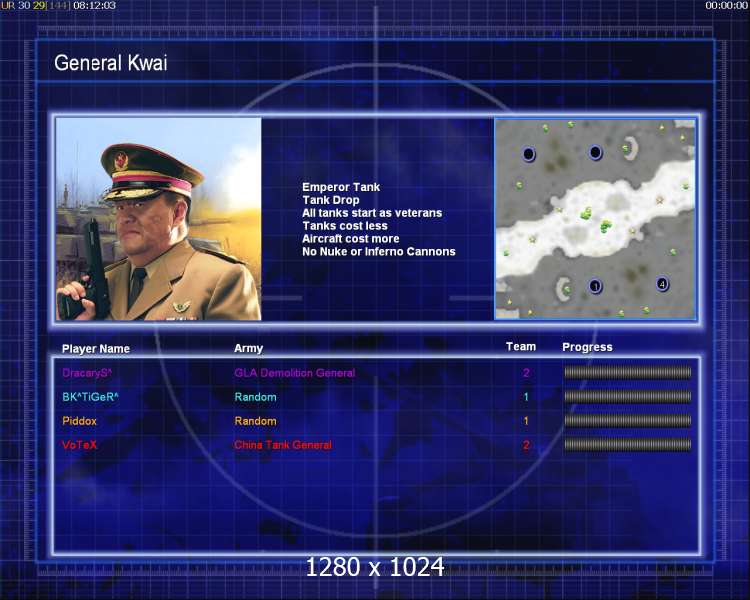Click Piddox's loading progress bar
This screenshot has width=750, height=600.
coord(628,421)
